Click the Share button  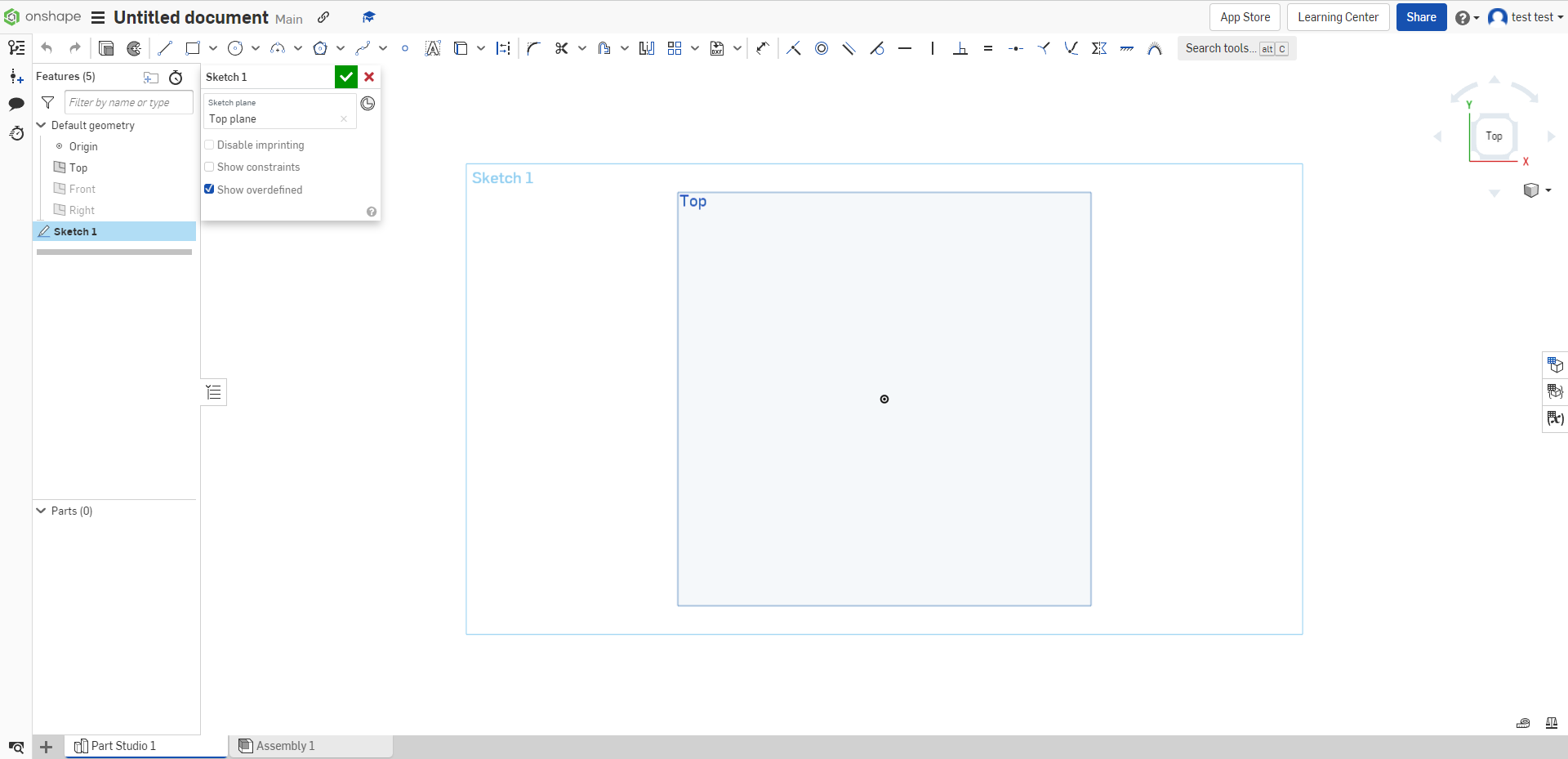click(x=1421, y=16)
